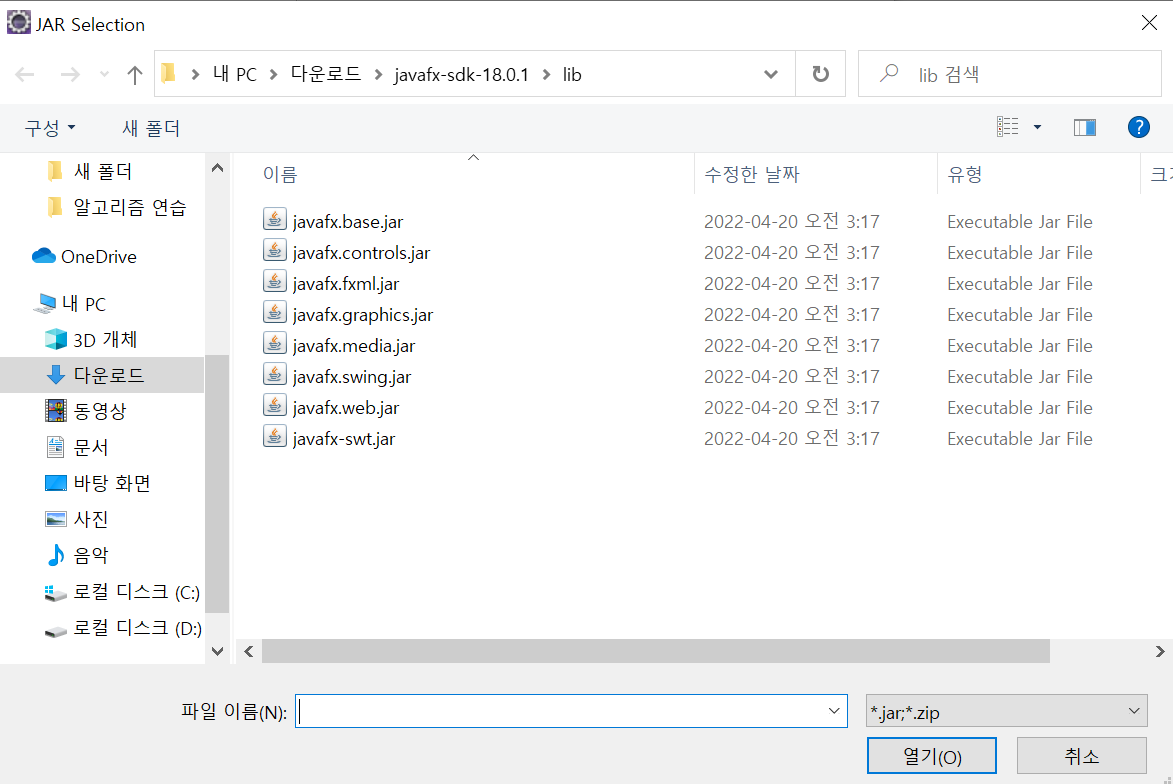Change the view layout icon
This screenshot has width=1173, height=784.
click(x=1008, y=127)
